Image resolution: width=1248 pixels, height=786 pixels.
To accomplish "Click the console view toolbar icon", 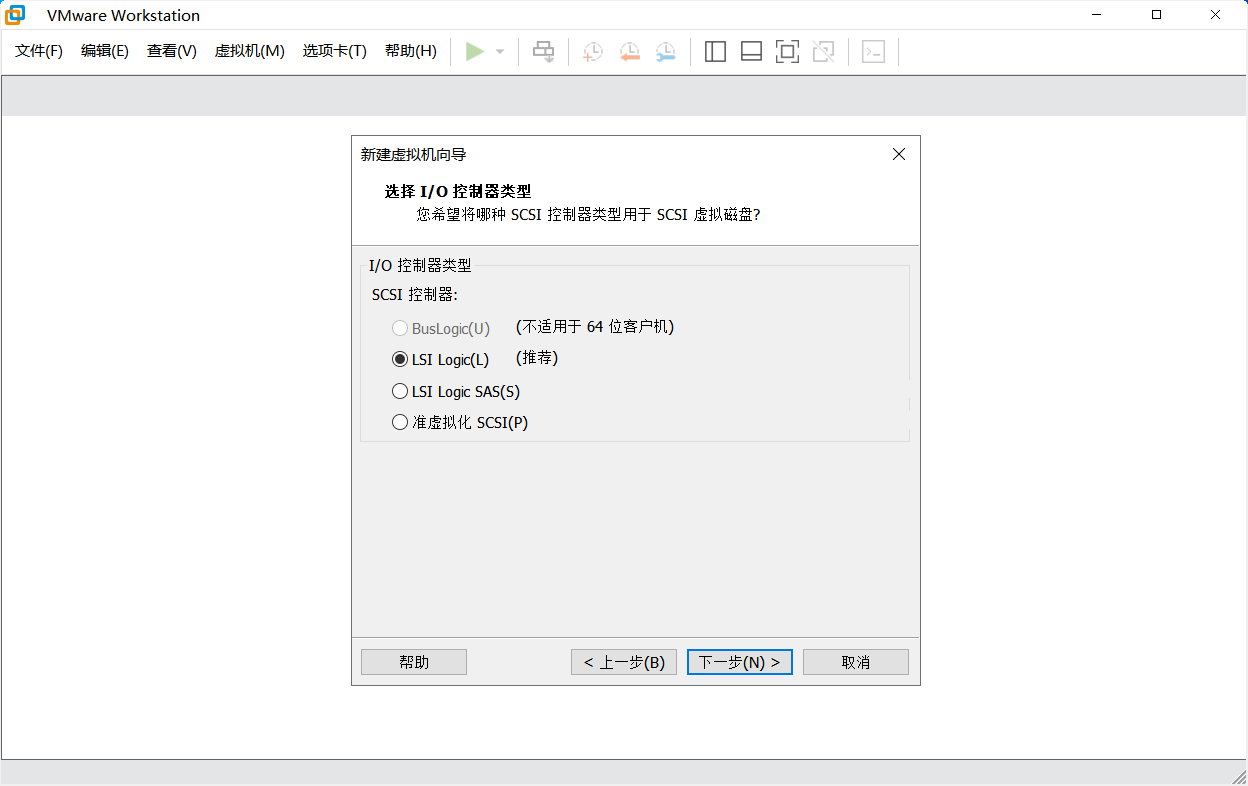I will click(873, 52).
